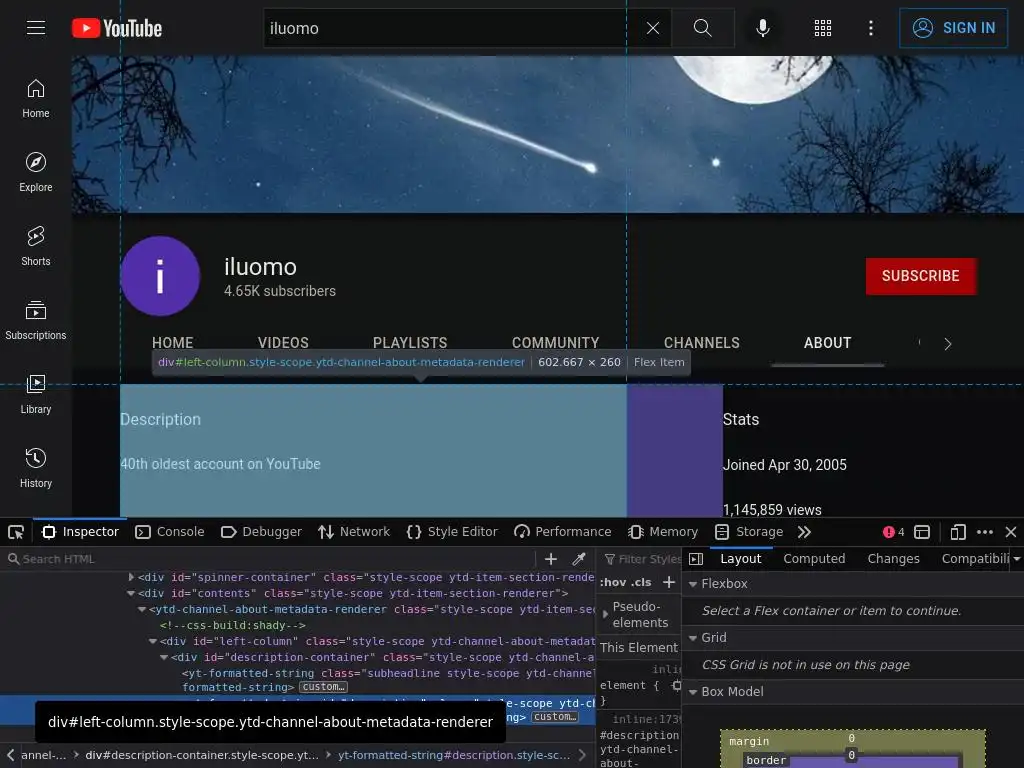Click the iluomo channel avatar
The height and width of the screenshot is (768, 1024).
160,276
